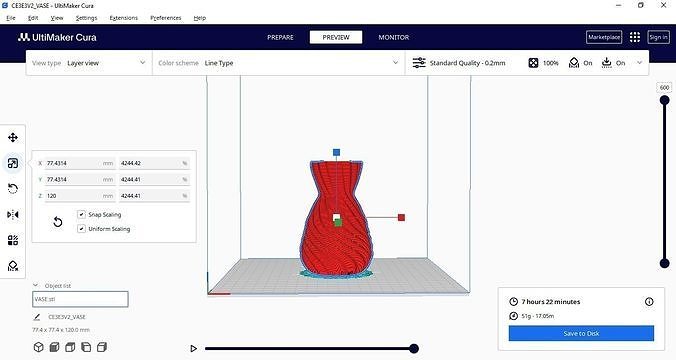Viewport: 676px width, 360px height.
Task: Select the Move tool in the left toolbar
Action: [x=13, y=138]
